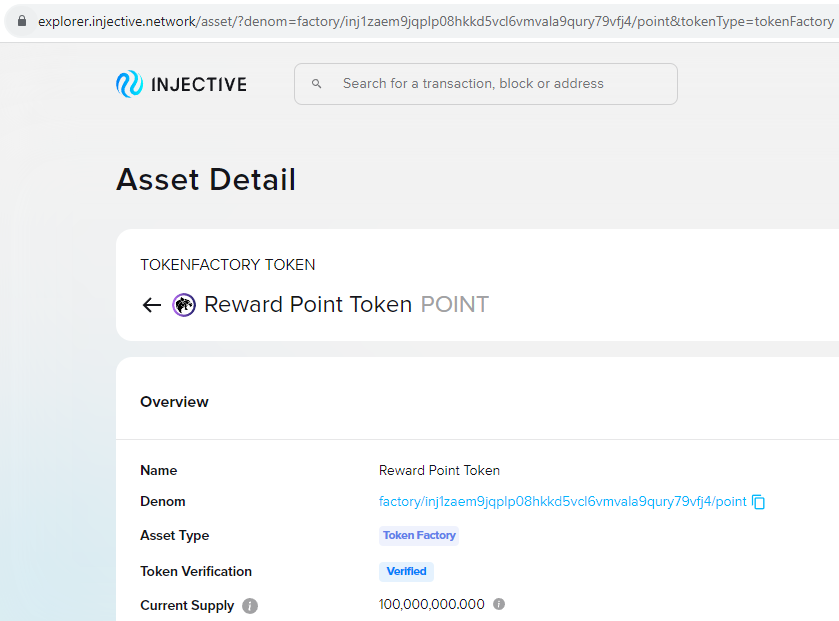Click the lock icon in the address bar
This screenshot has height=621, width=839.
[22, 21]
